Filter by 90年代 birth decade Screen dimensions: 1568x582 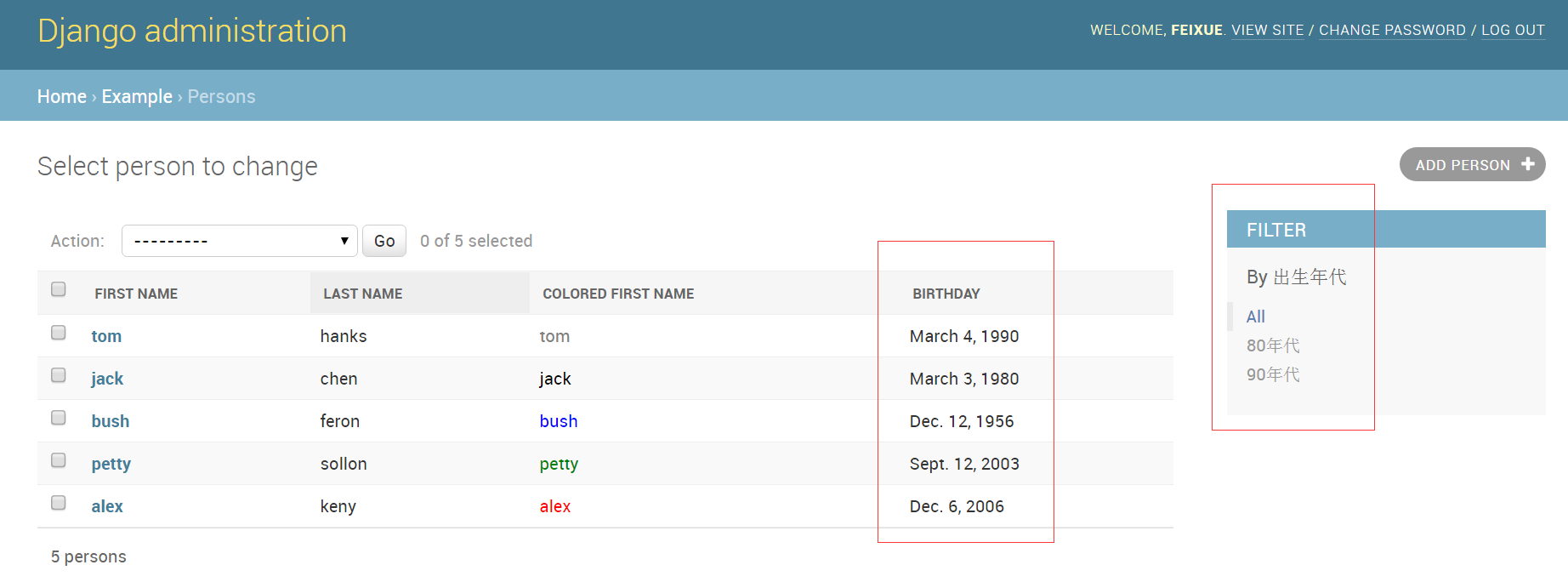click(x=1273, y=374)
